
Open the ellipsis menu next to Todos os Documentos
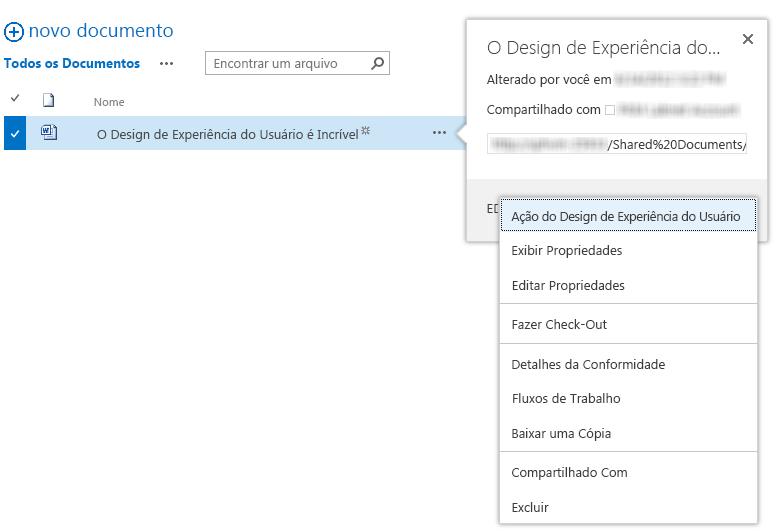point(167,63)
